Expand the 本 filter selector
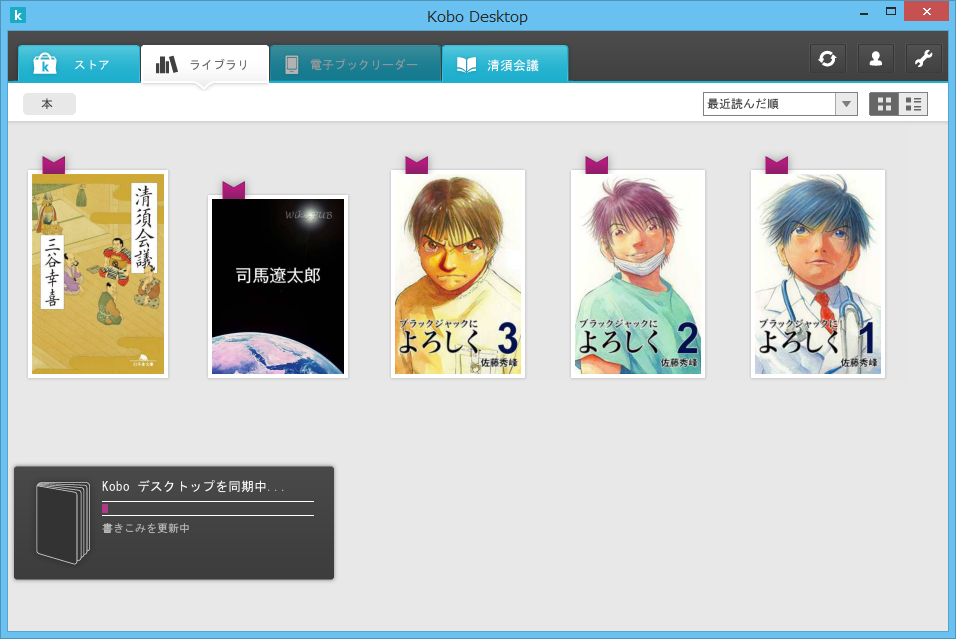Screen dimensions: 956x639 (49, 103)
